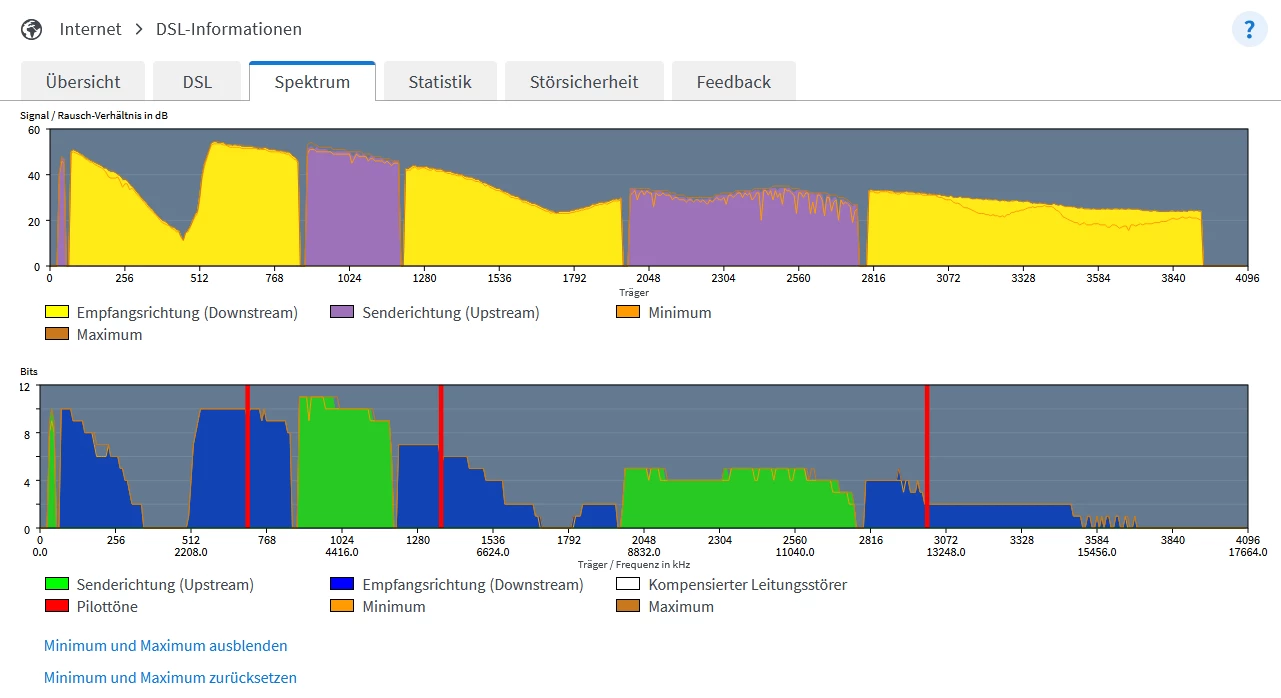
Task: Open the help question mark icon
Action: [x=1249, y=29]
